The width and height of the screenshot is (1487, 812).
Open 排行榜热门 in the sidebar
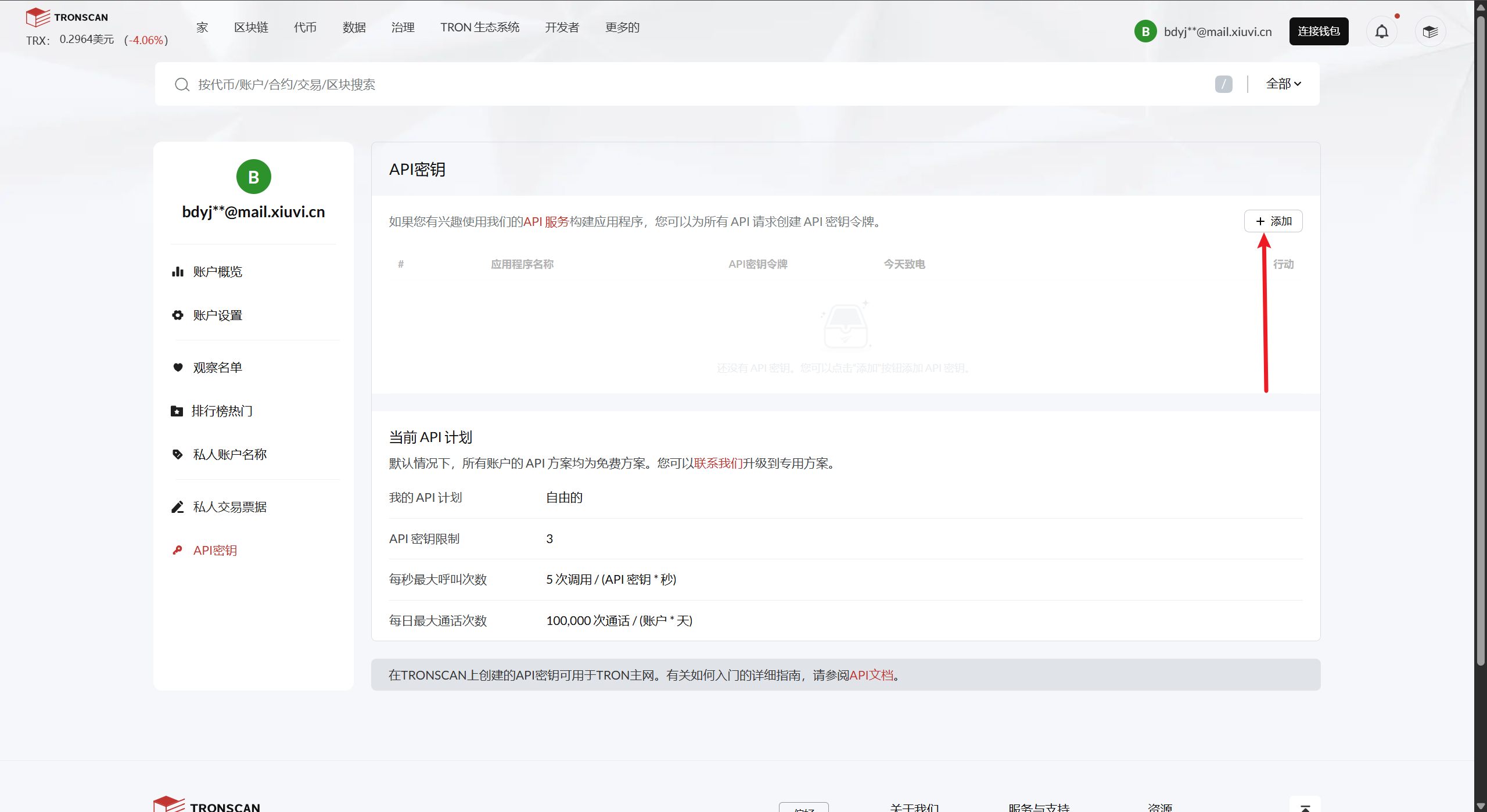click(x=221, y=411)
